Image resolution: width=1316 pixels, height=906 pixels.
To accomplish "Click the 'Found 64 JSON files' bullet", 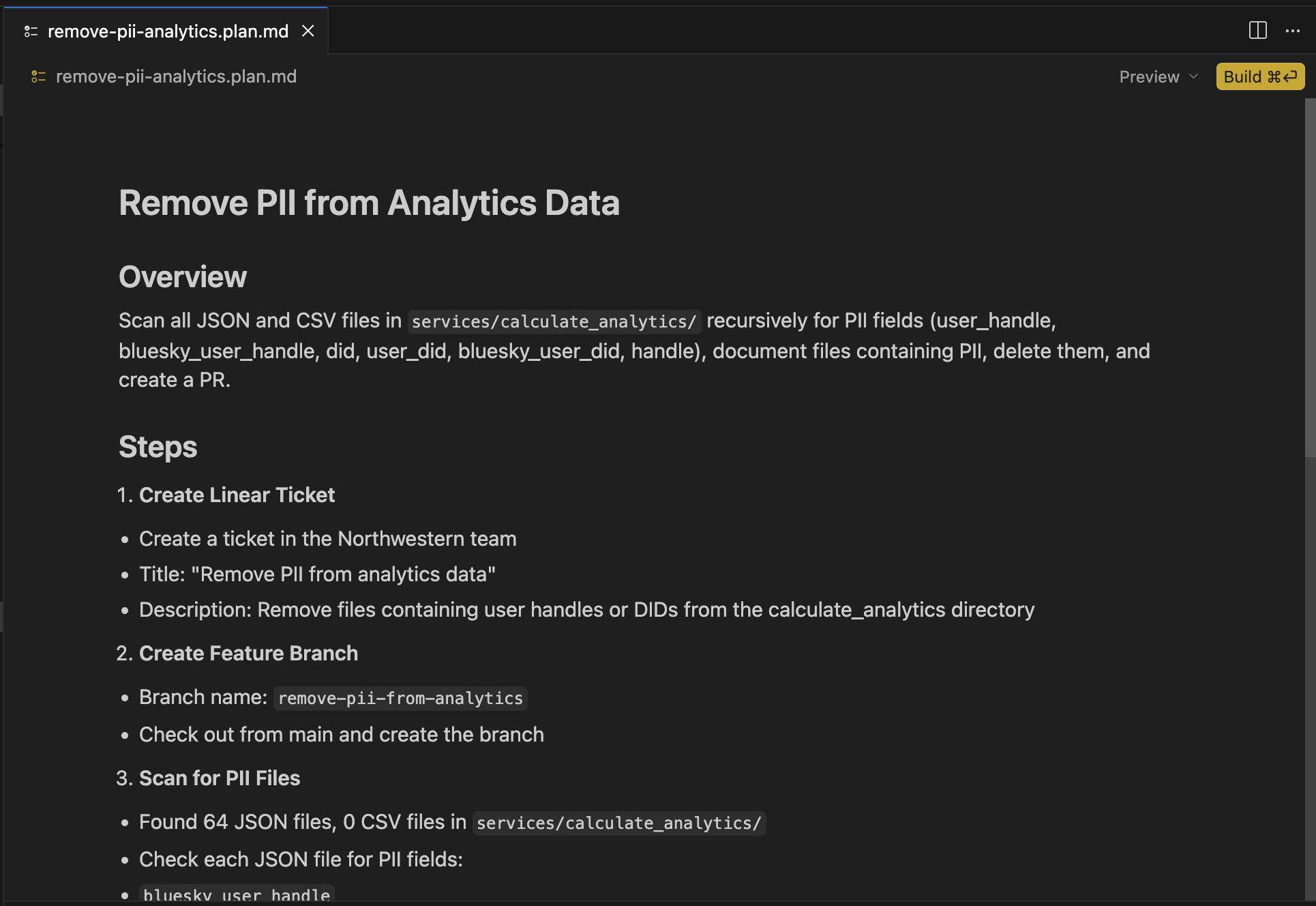I will point(302,822).
